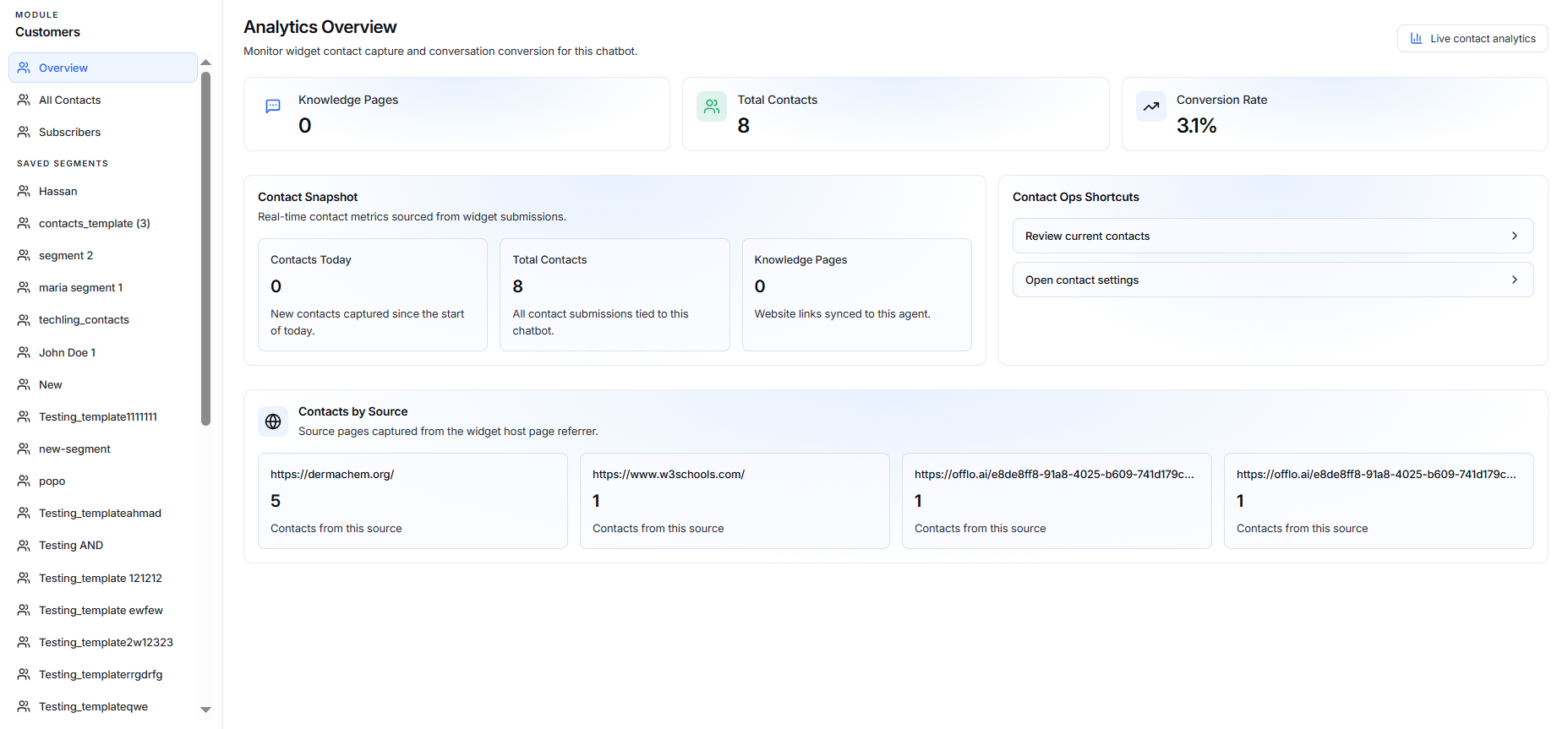
Task: Click the icon next to John Doe 1
Action: point(24,352)
